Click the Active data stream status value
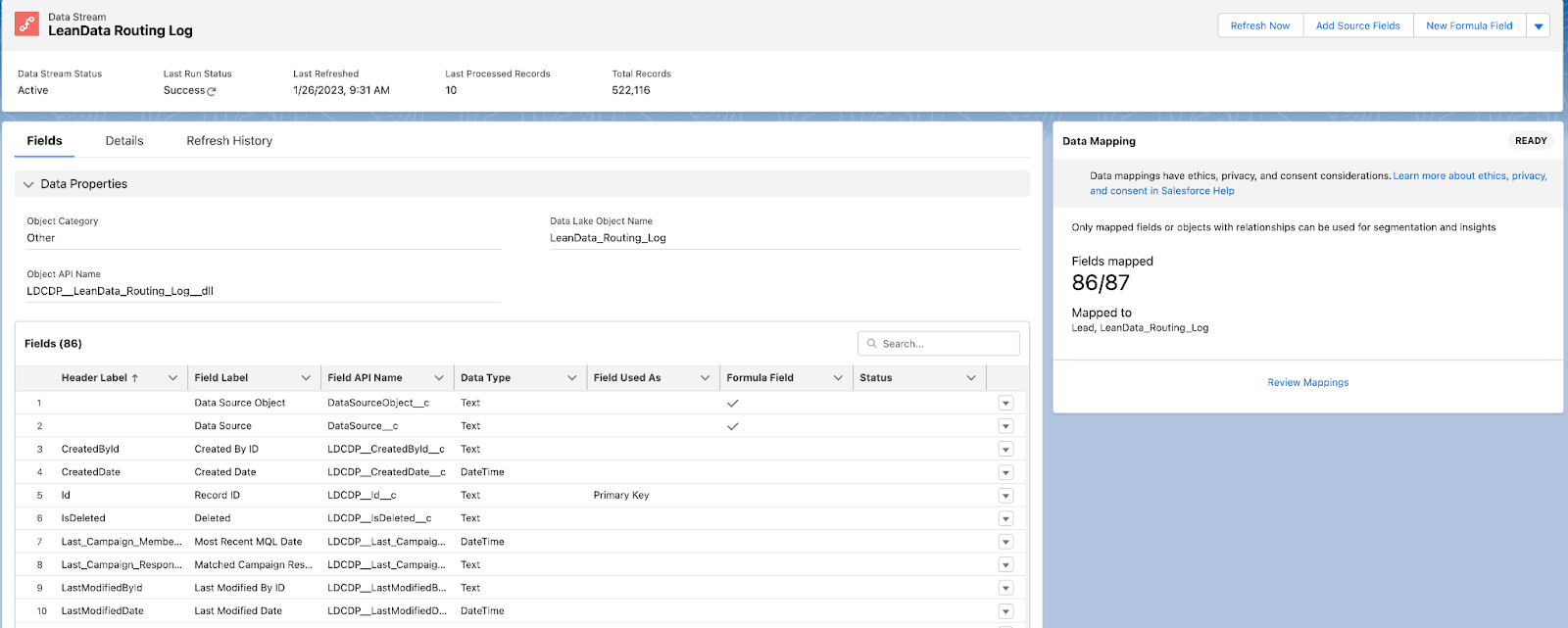The height and width of the screenshot is (628, 1568). tap(33, 90)
